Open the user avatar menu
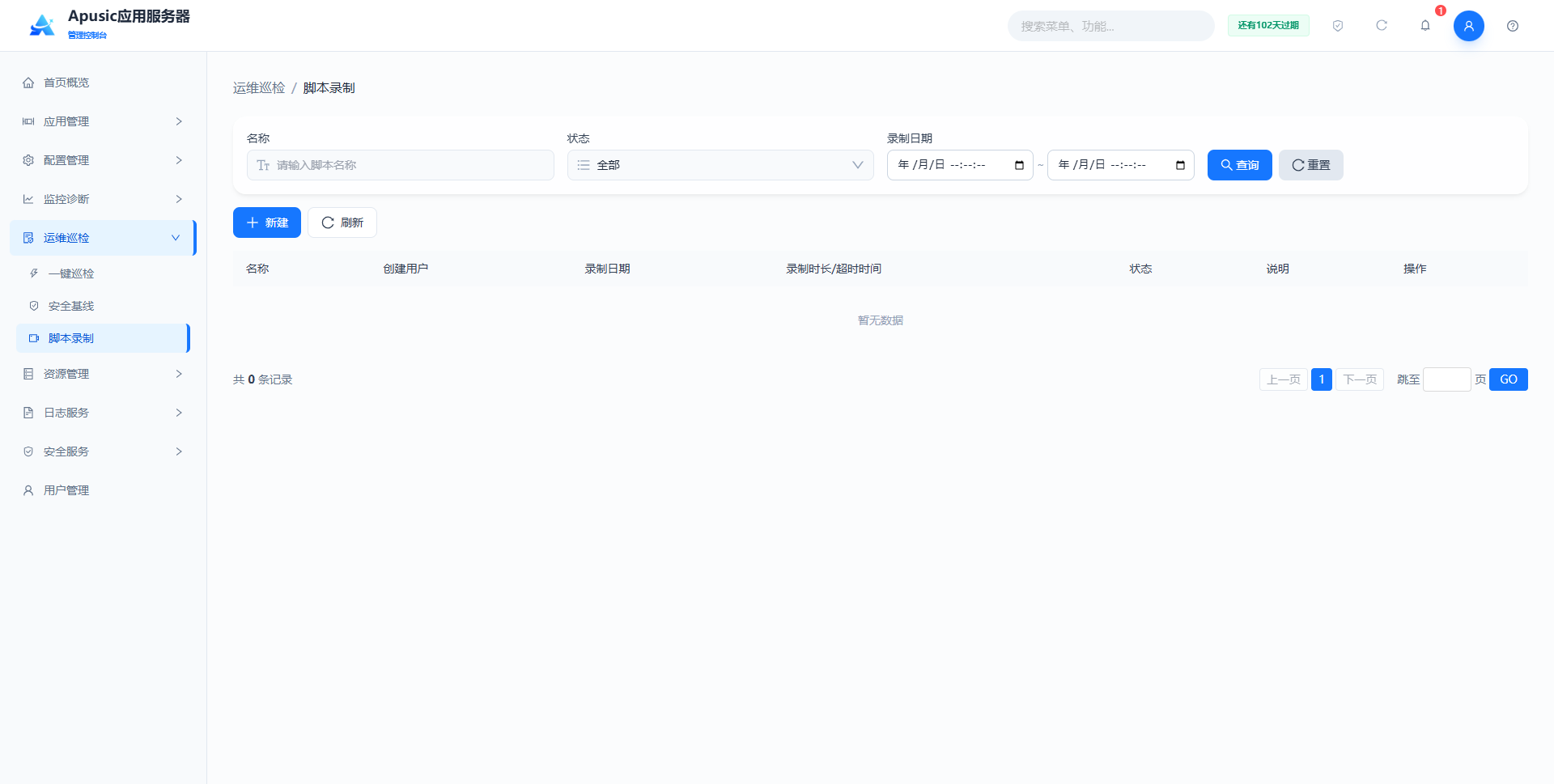 coord(1469,26)
